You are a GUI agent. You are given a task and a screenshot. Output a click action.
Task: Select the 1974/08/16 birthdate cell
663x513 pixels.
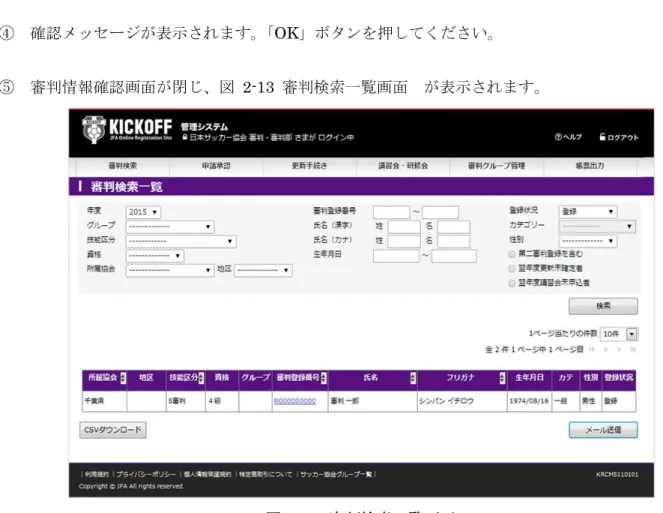[x=529, y=401]
